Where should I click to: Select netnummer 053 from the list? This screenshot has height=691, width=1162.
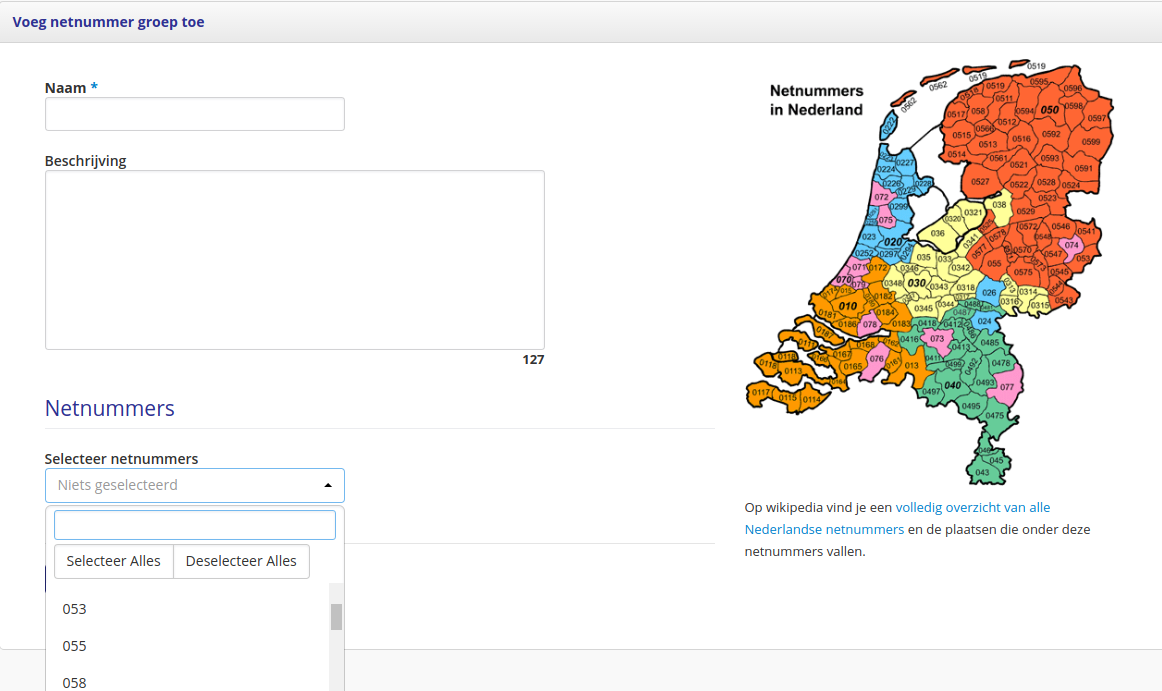click(x=75, y=609)
